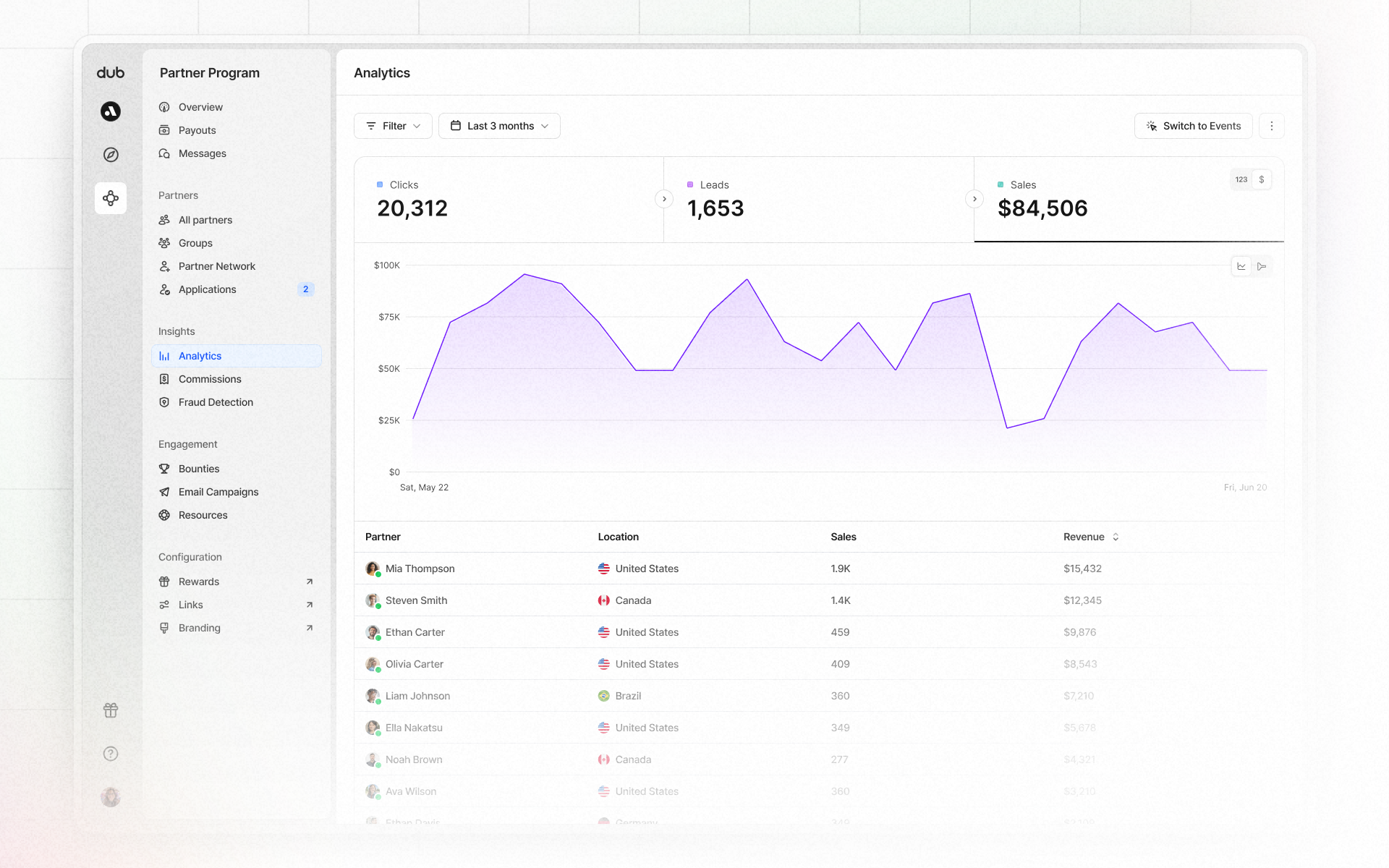Image resolution: width=1389 pixels, height=868 pixels.
Task: Click the arrow between Clicks and Leads
Action: coord(664,199)
